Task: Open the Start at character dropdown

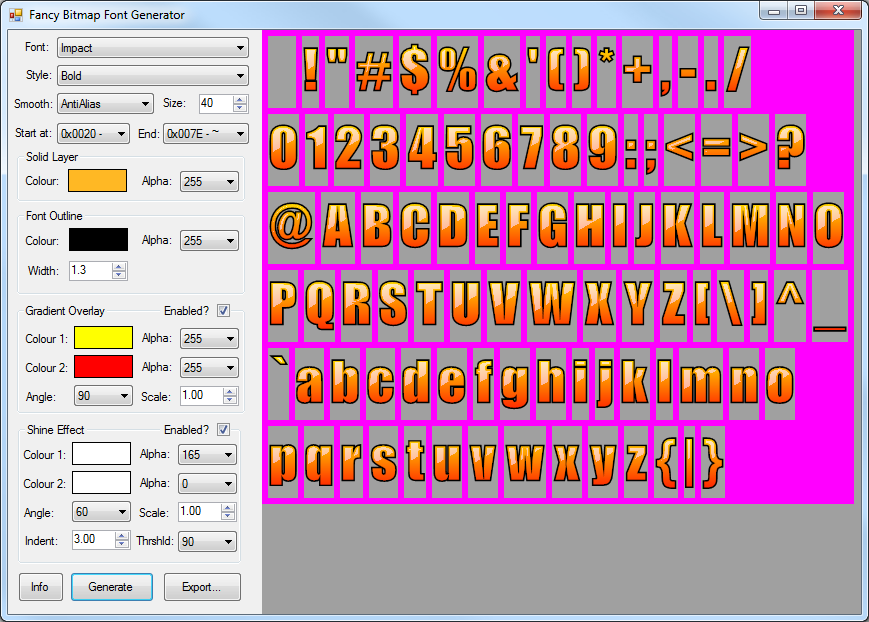Action: (x=93, y=133)
